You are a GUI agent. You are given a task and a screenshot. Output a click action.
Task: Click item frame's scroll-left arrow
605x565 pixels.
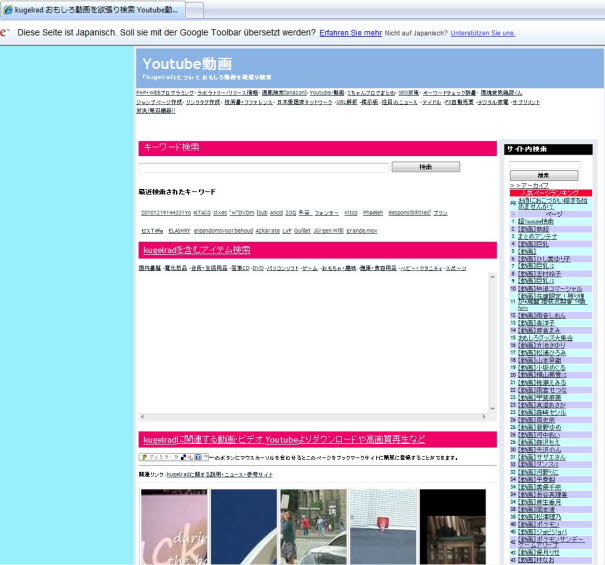point(142,416)
